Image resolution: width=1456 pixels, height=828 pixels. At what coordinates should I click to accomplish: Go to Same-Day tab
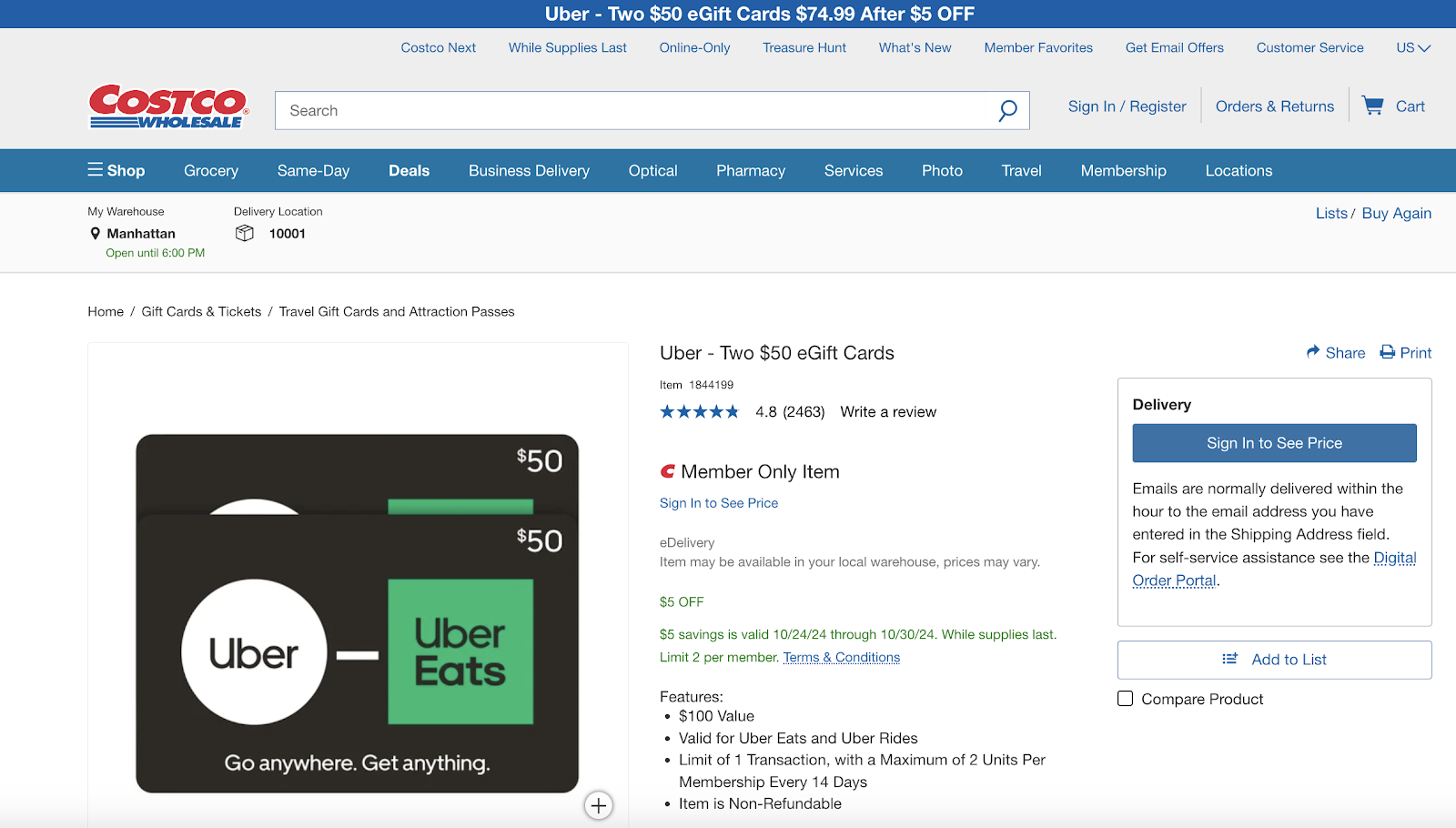313,170
